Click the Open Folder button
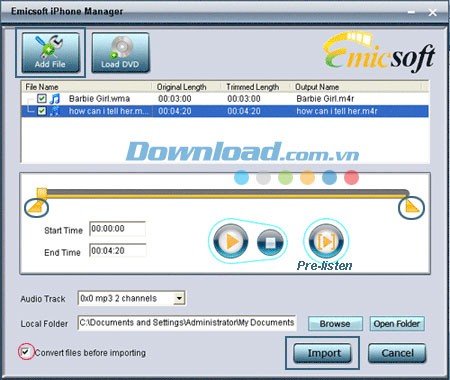 [397, 324]
